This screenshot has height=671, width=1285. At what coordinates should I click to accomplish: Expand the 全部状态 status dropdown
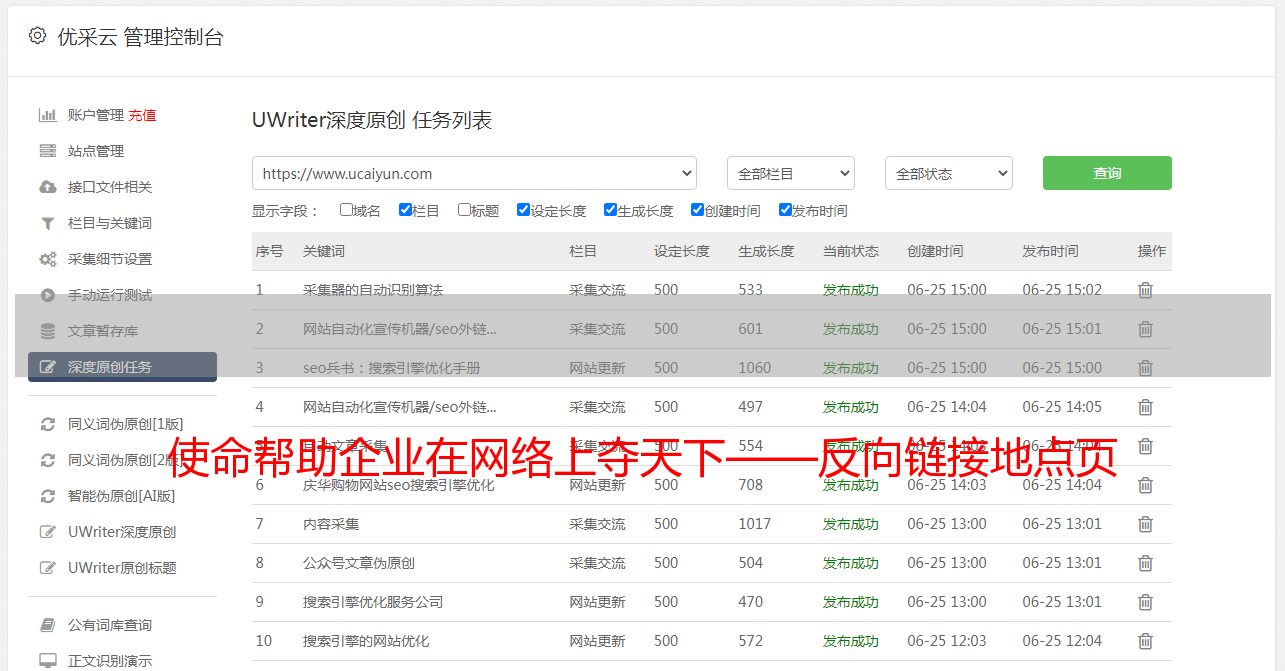[x=949, y=173]
